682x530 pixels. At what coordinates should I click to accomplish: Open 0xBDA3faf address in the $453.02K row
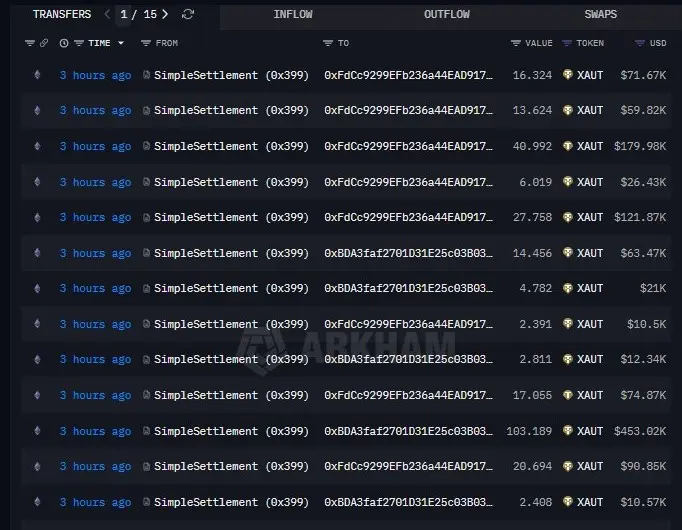point(408,431)
